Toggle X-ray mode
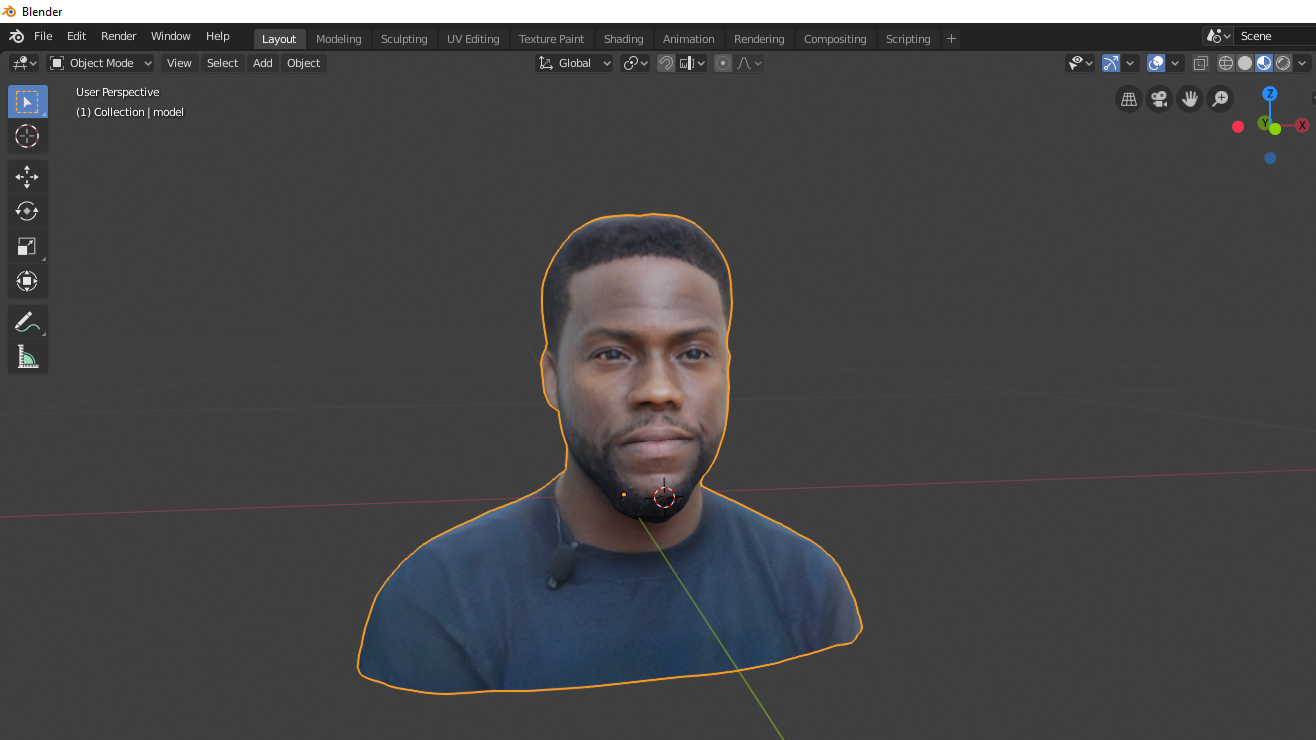The image size is (1316, 740). tap(1200, 63)
